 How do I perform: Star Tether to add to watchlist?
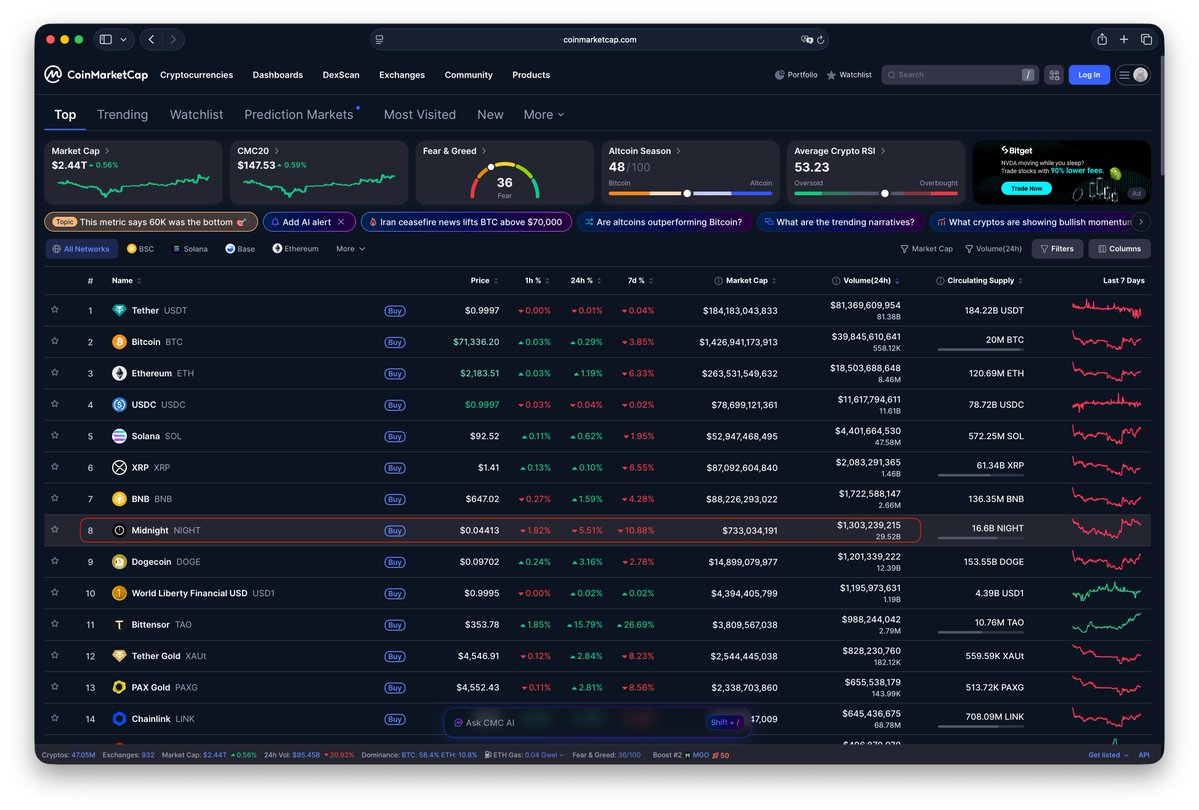point(55,310)
